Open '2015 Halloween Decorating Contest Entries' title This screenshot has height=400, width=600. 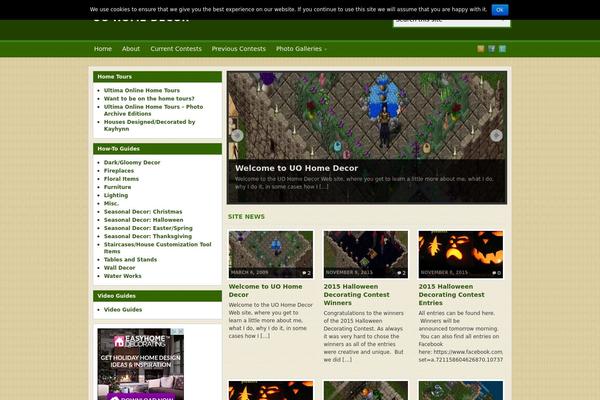click(x=452, y=295)
